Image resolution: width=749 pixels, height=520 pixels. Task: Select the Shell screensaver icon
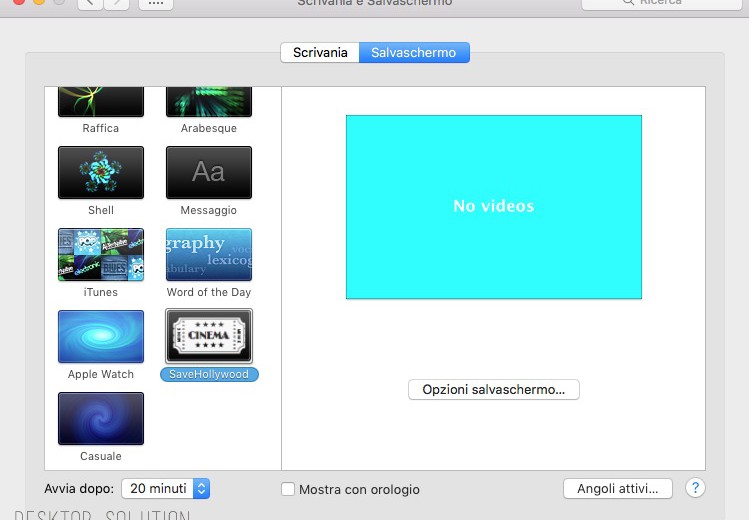point(100,172)
